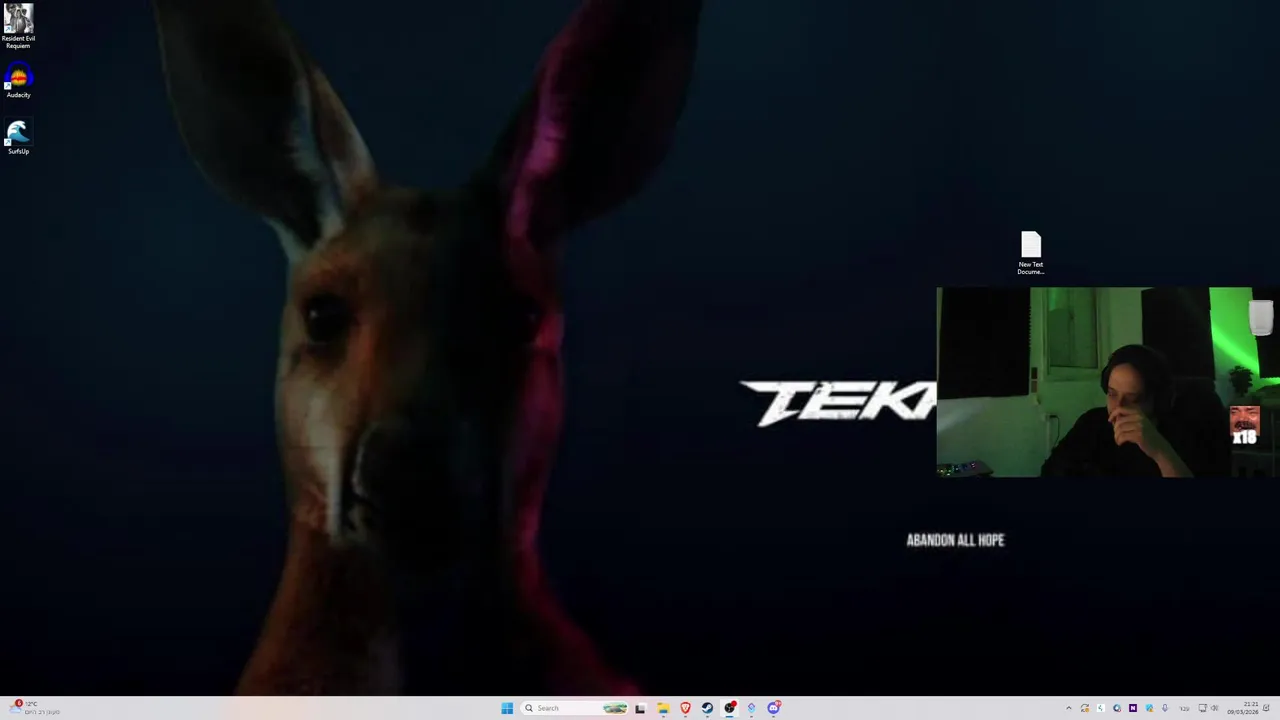Image resolution: width=1280 pixels, height=720 pixels.
Task: Open Task View from the taskbar
Action: 640,708
